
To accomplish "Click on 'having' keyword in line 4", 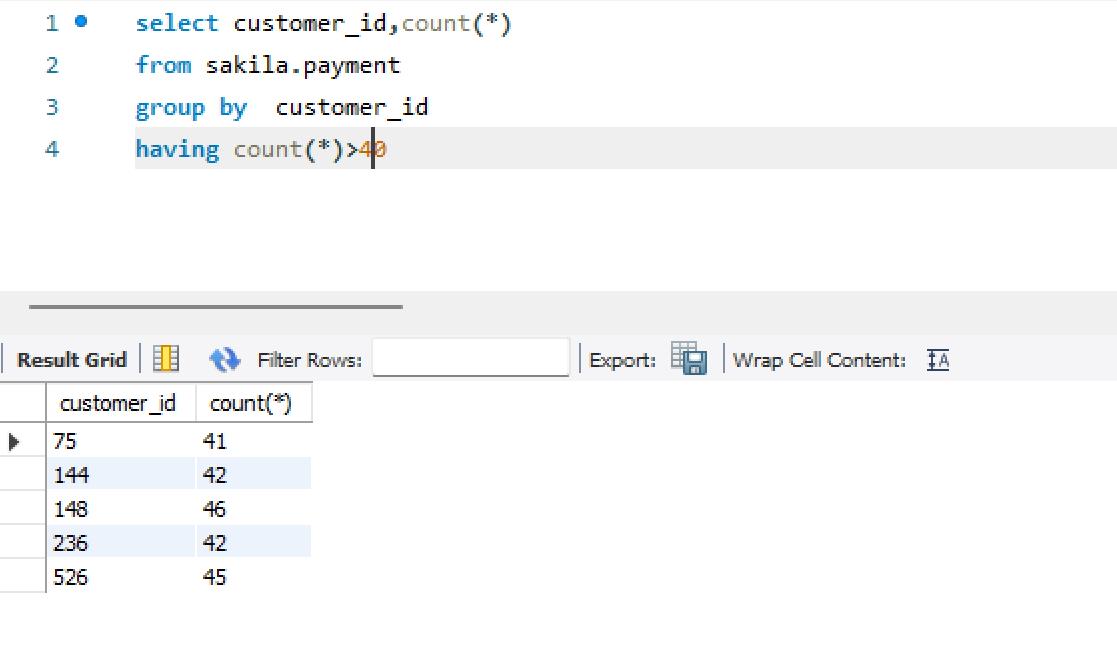I will point(177,149).
